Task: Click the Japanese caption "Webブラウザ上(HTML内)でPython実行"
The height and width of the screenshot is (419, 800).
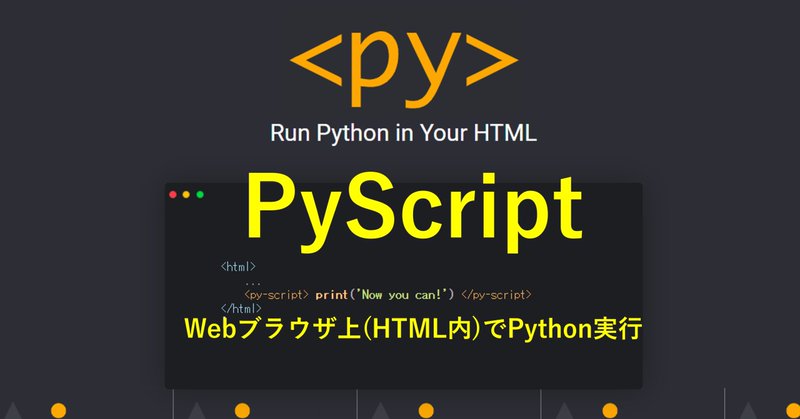Action: click(413, 329)
